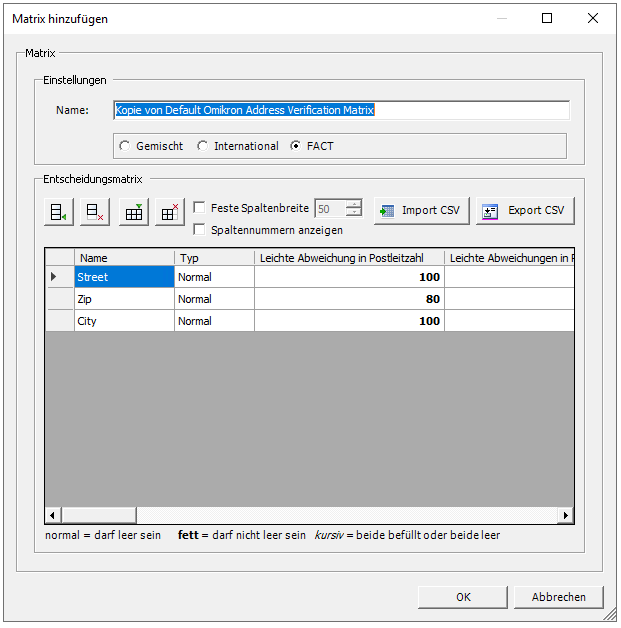Click the right scroll arrow of table
621x628 pixels.
coord(566,515)
